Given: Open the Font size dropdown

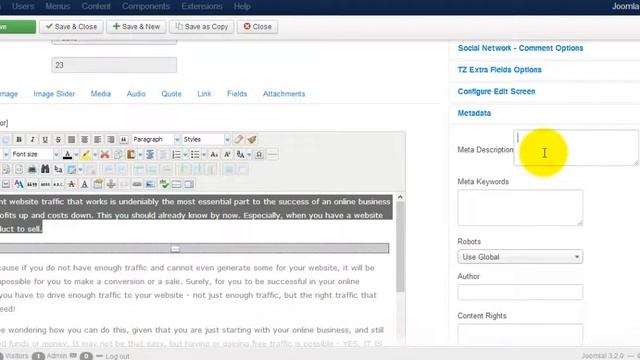Looking at the screenshot, I should click(x=35, y=154).
